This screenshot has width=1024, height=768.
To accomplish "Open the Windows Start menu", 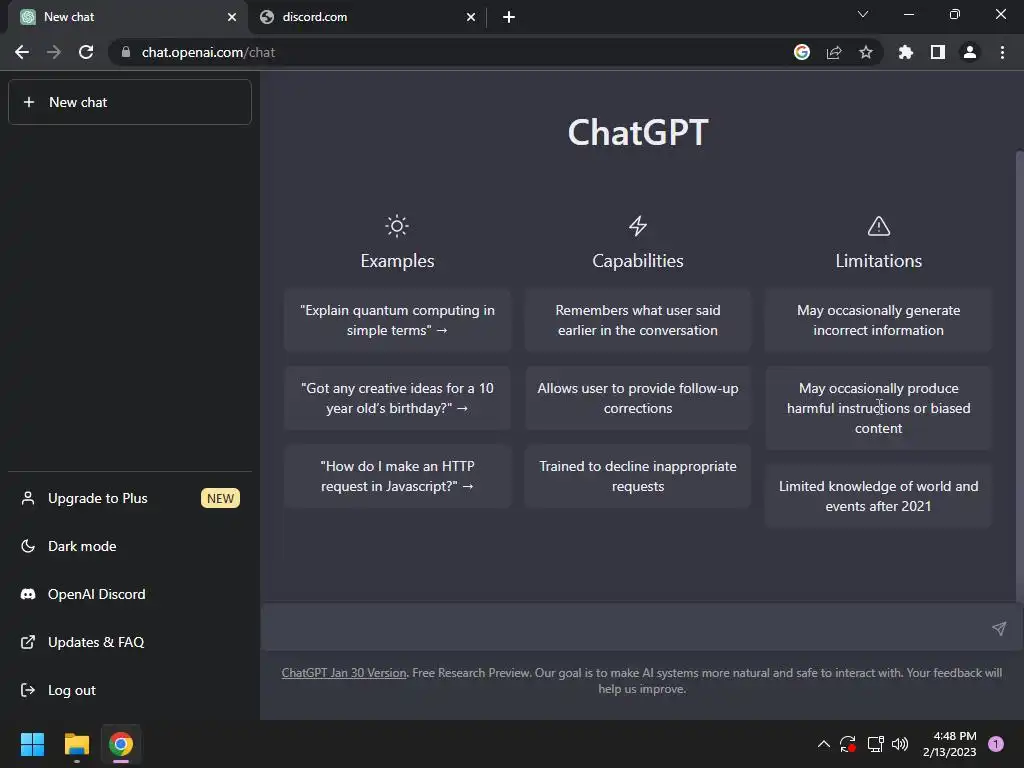I will tap(32, 744).
